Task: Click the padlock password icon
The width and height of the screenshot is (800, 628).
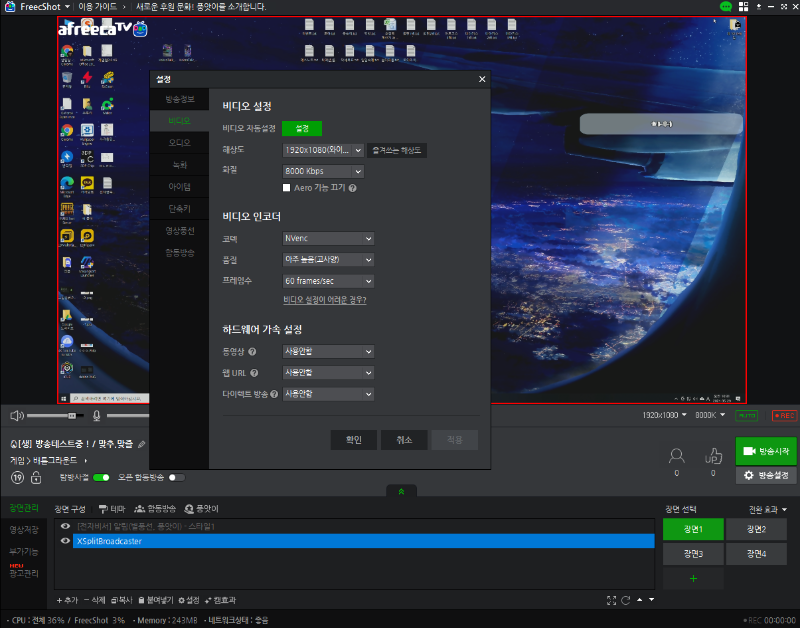Action: click(36, 478)
